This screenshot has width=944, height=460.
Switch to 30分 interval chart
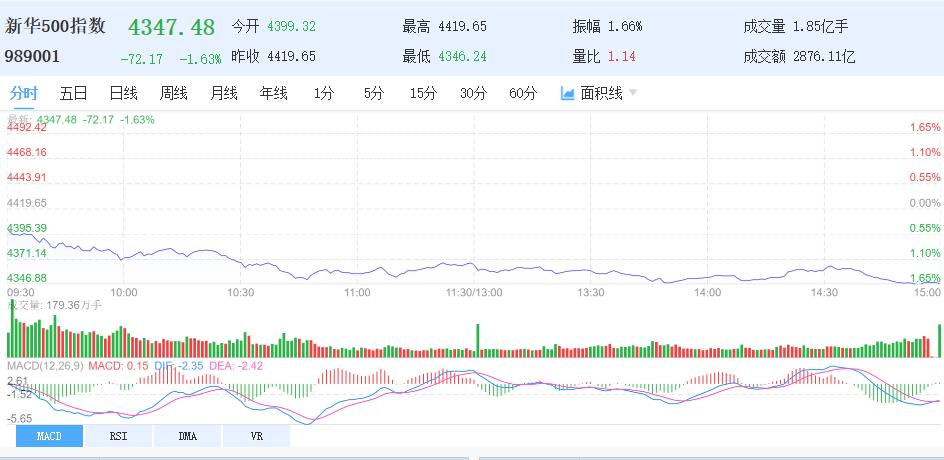click(x=473, y=93)
